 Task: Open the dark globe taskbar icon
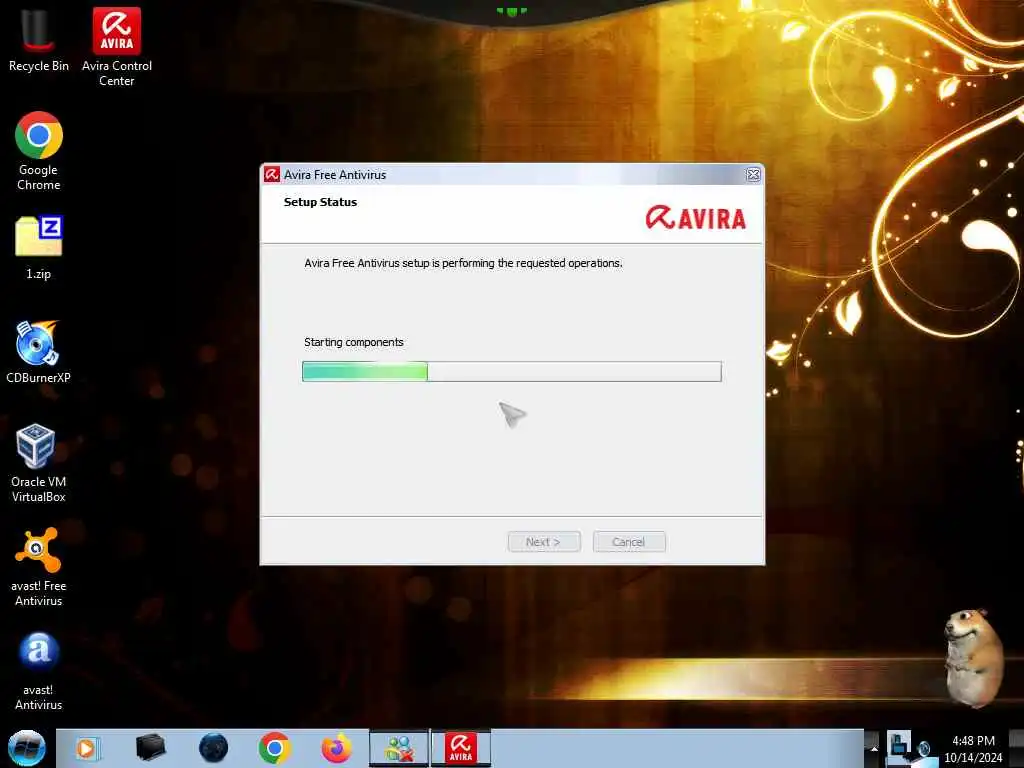pyautogui.click(x=214, y=748)
